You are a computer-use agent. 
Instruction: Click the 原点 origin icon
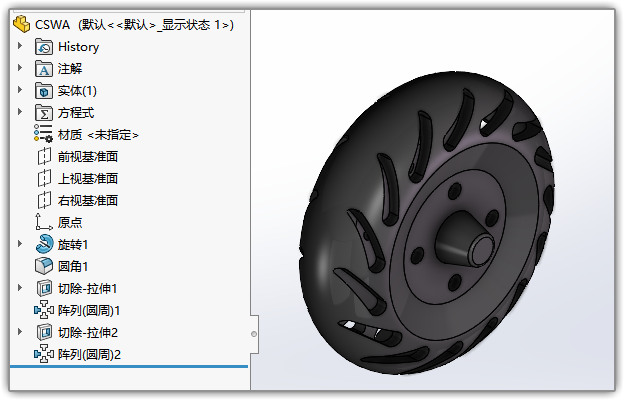pyautogui.click(x=44, y=222)
